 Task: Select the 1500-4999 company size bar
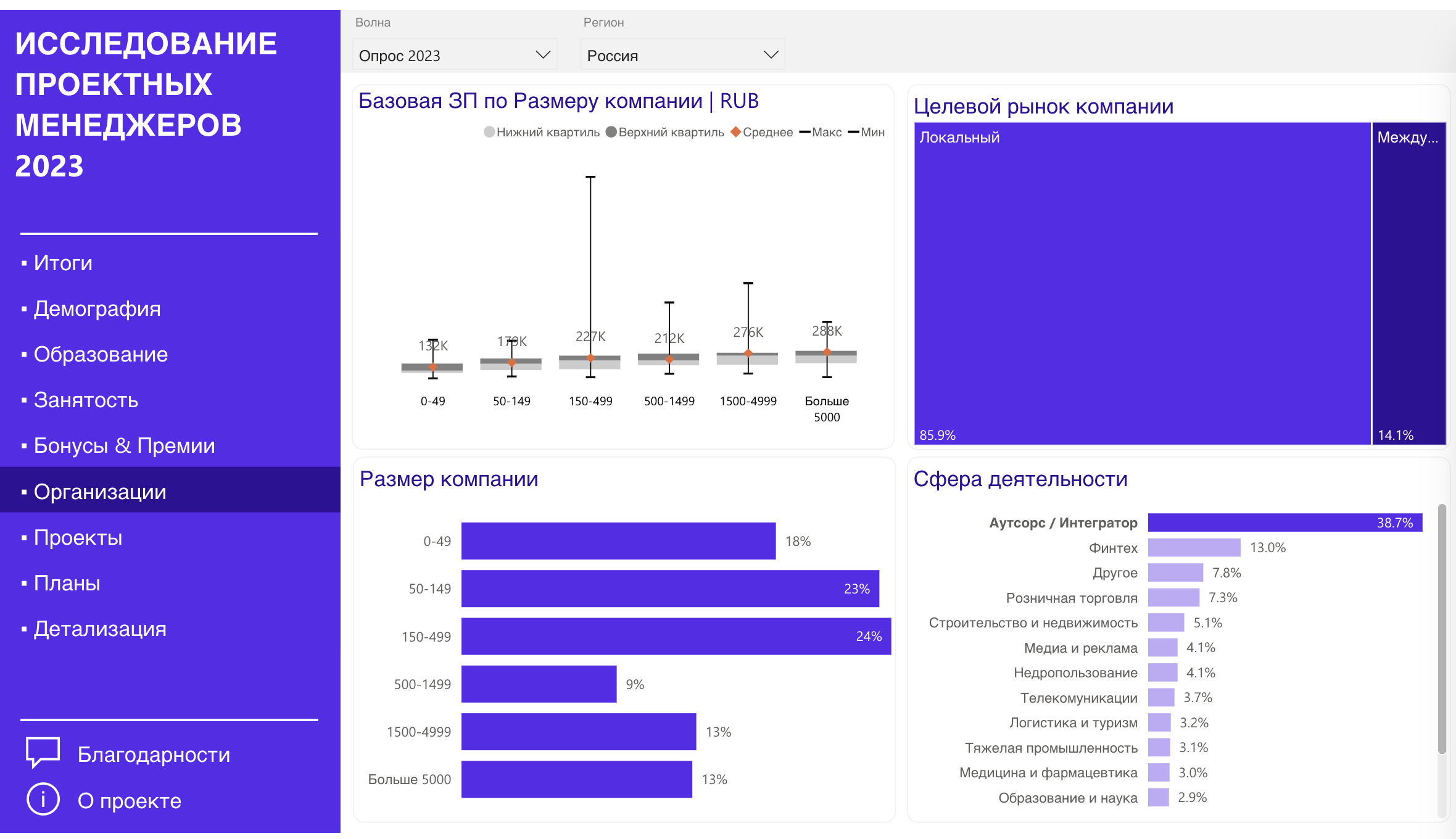(x=579, y=732)
